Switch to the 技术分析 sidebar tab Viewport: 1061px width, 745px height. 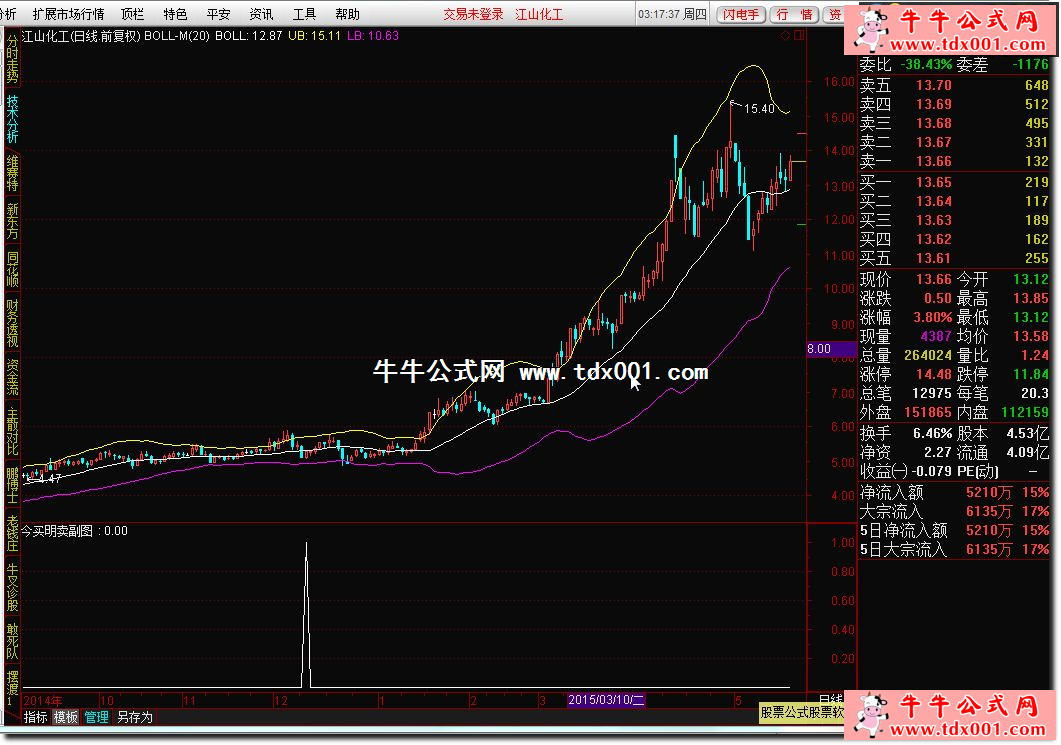coord(12,119)
